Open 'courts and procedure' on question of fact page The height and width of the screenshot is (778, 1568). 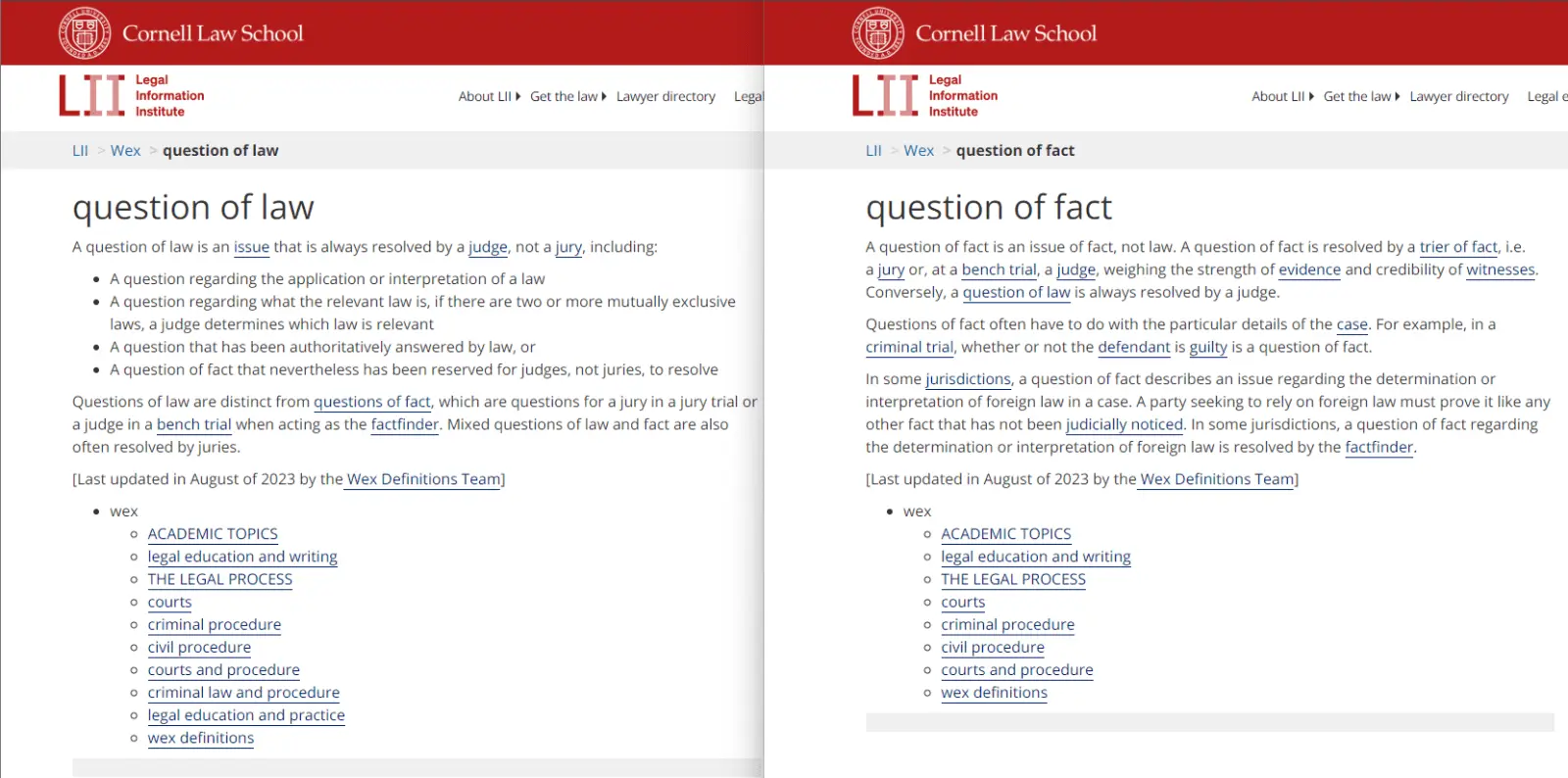pyautogui.click(x=1018, y=669)
